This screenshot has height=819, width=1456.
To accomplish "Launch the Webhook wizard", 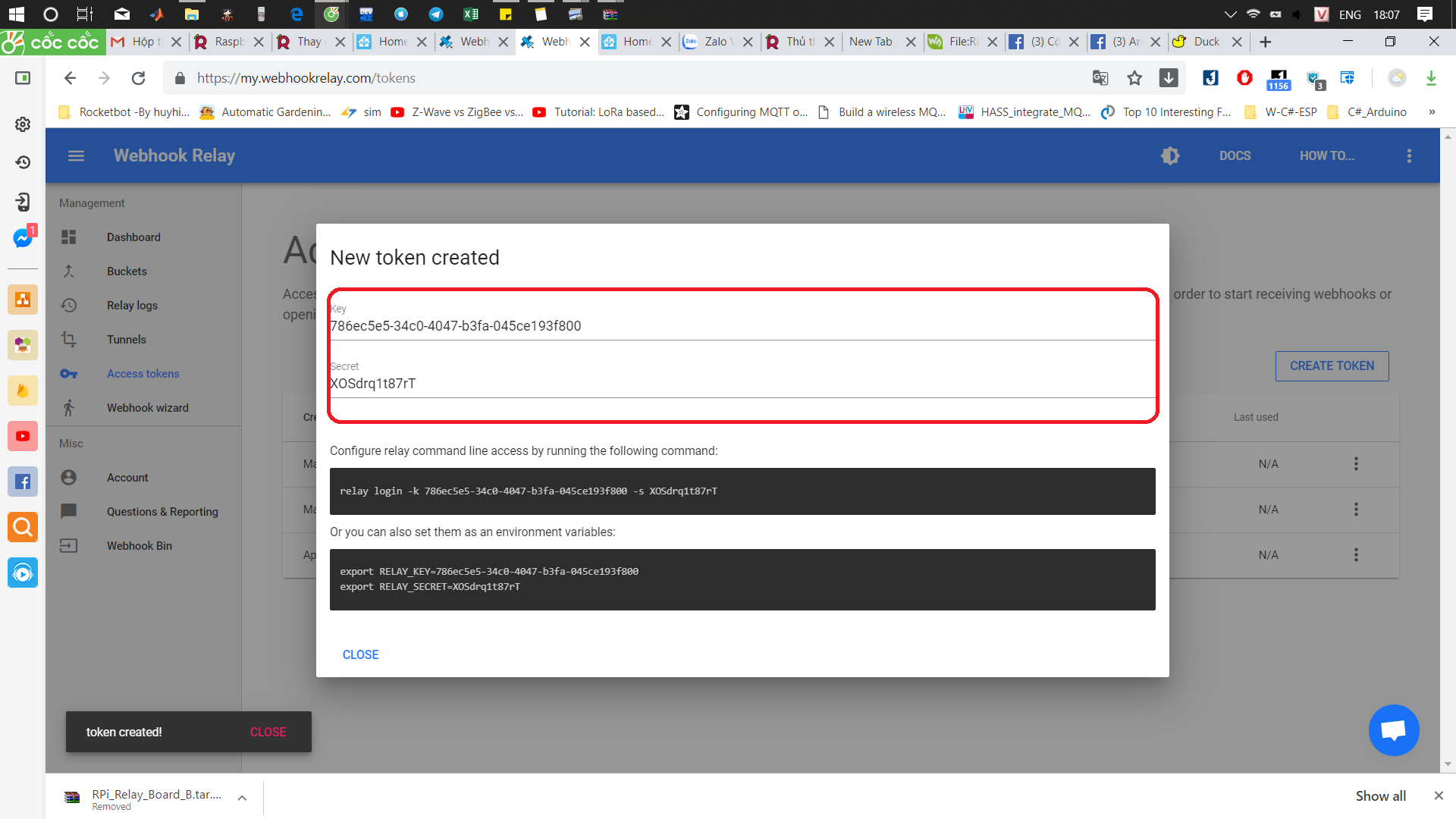I will click(x=148, y=408).
